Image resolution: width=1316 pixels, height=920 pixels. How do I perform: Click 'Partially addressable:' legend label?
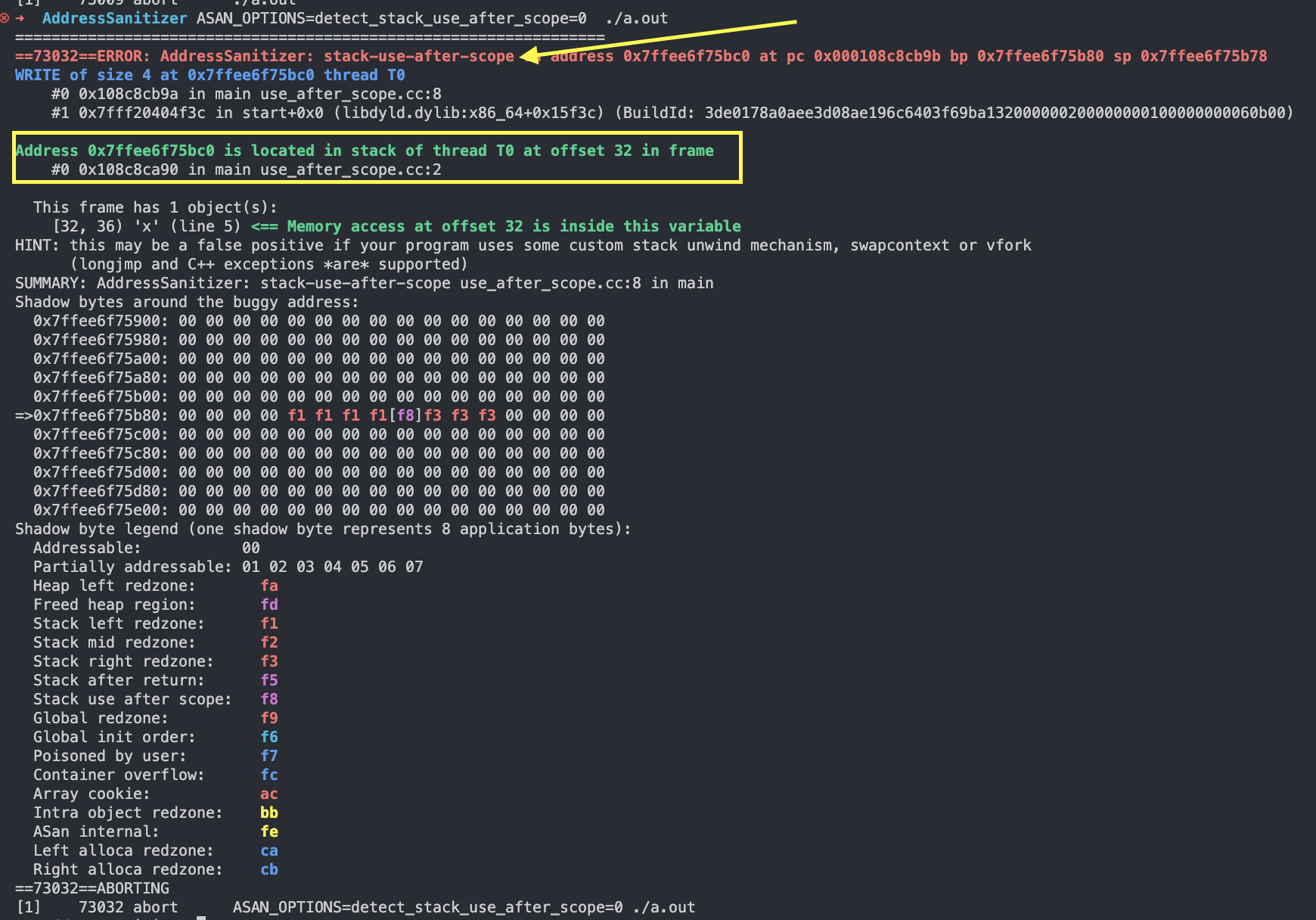tap(133, 567)
